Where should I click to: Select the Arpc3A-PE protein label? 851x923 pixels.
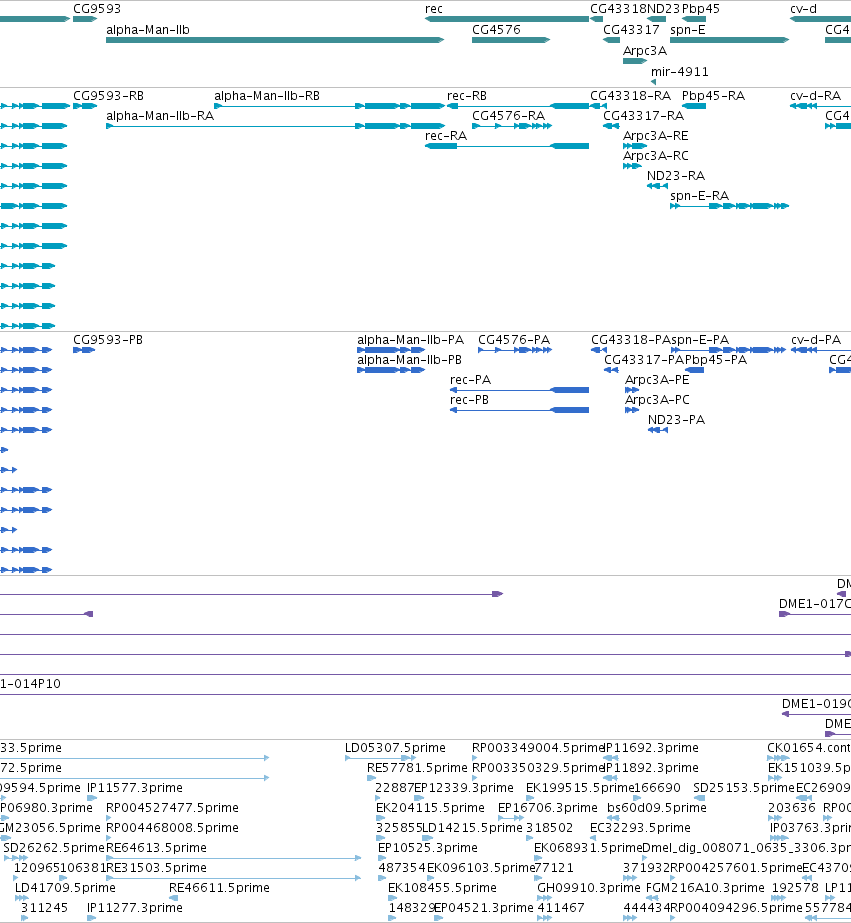click(x=657, y=380)
